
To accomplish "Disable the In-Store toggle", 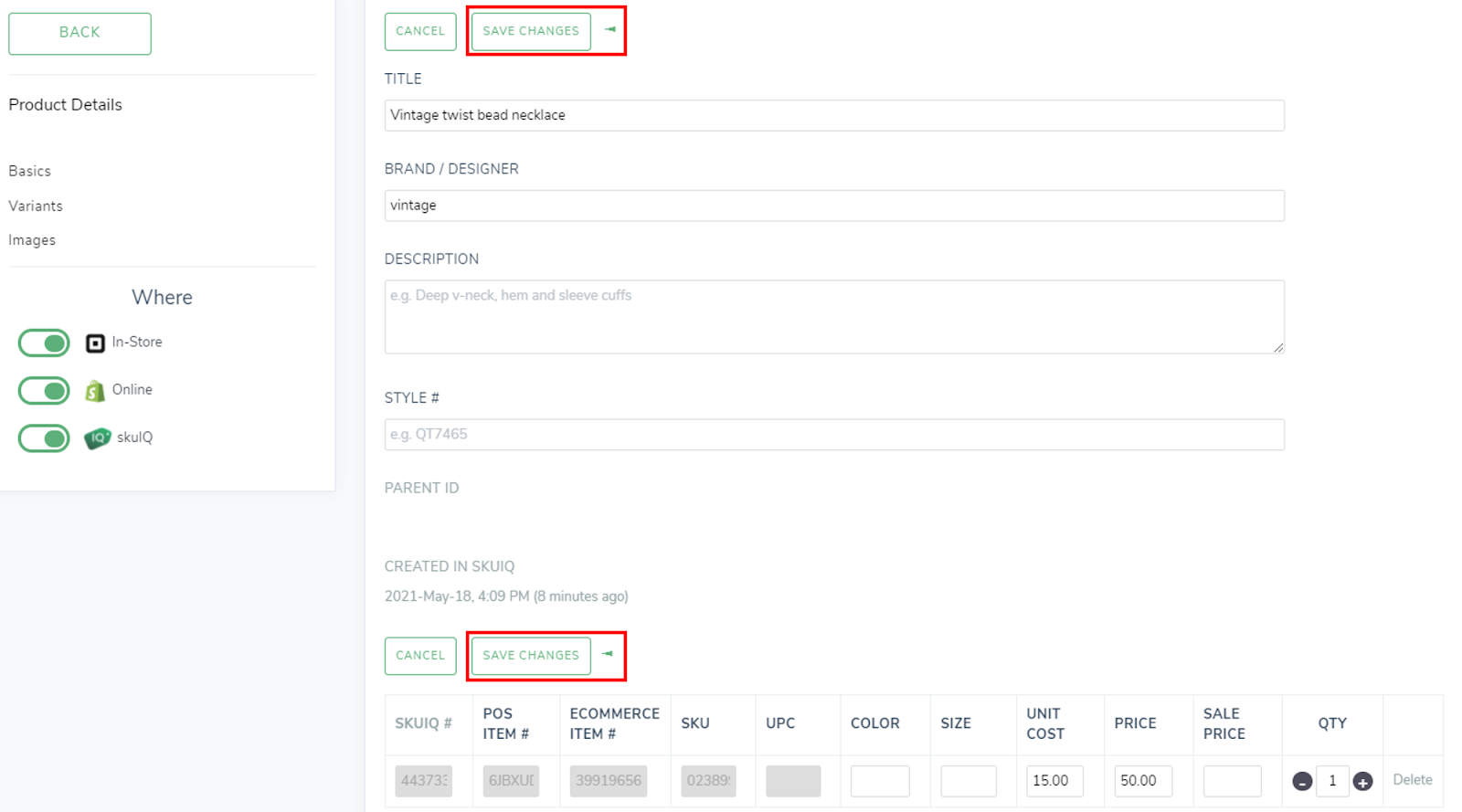I will point(44,343).
